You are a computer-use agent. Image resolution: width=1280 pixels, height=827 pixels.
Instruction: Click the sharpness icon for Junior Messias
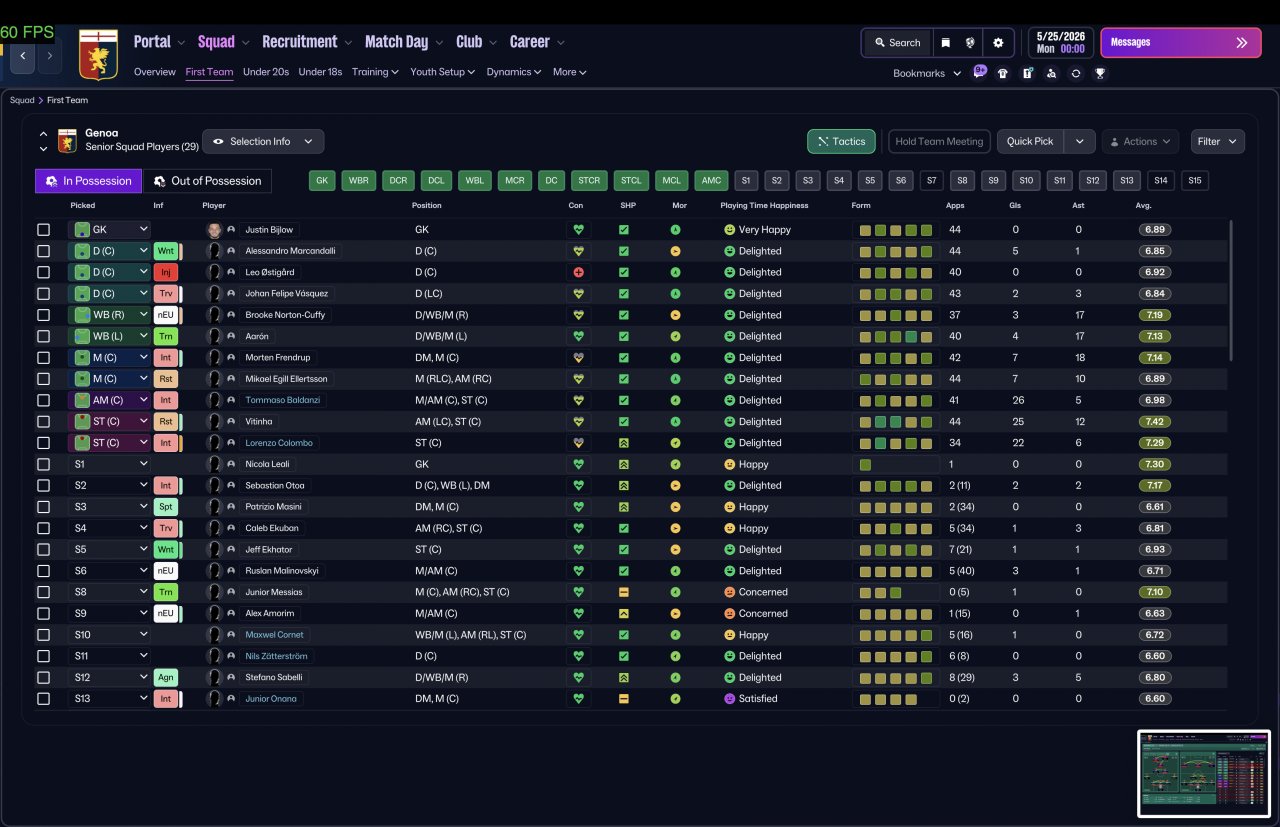point(623,592)
